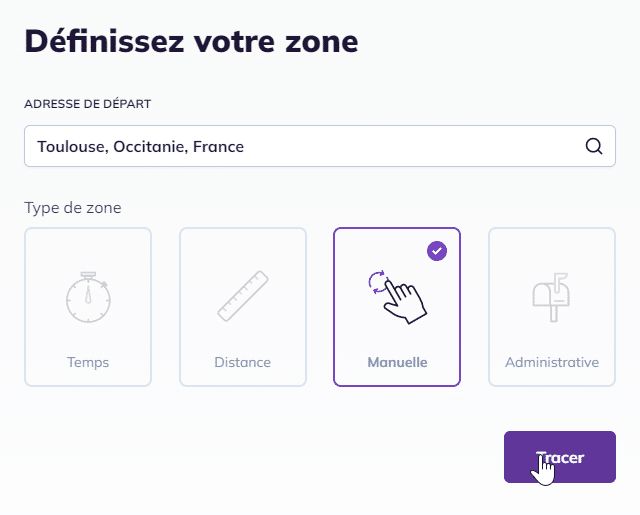
Task: Choose the Temps zone type card
Action: [88, 307]
